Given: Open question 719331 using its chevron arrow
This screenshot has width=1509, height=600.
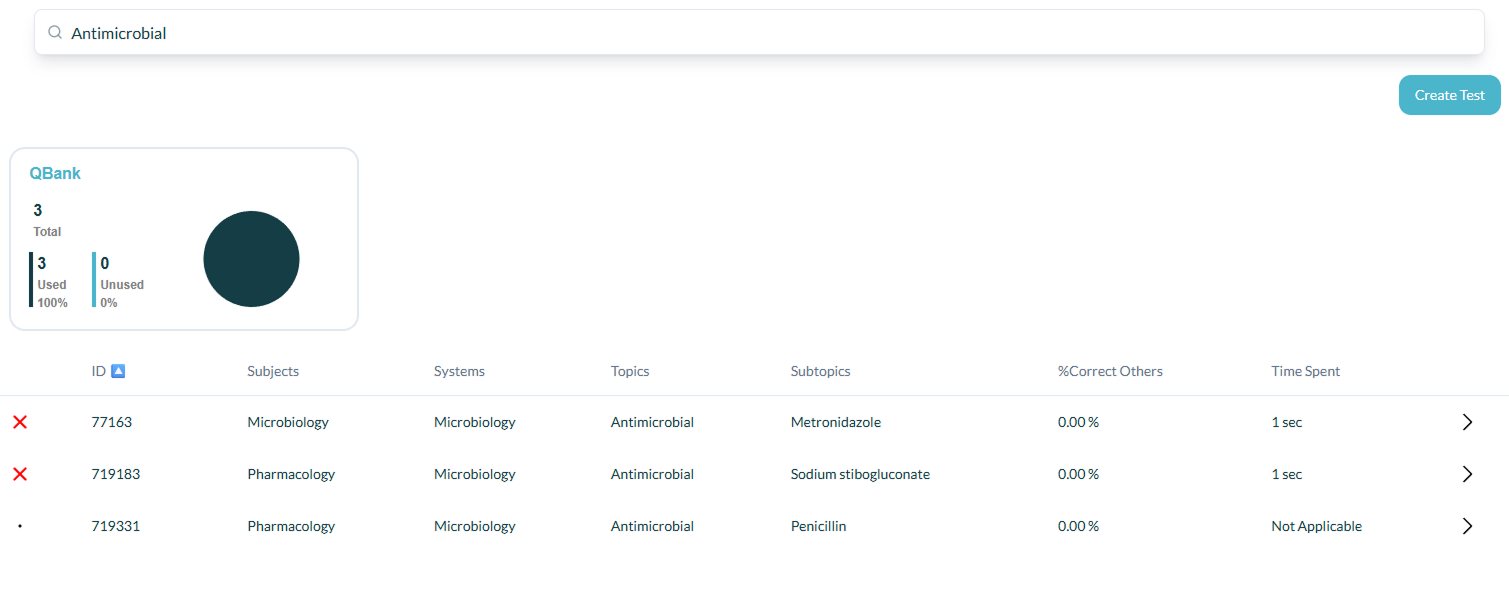Looking at the screenshot, I should click(1467, 526).
